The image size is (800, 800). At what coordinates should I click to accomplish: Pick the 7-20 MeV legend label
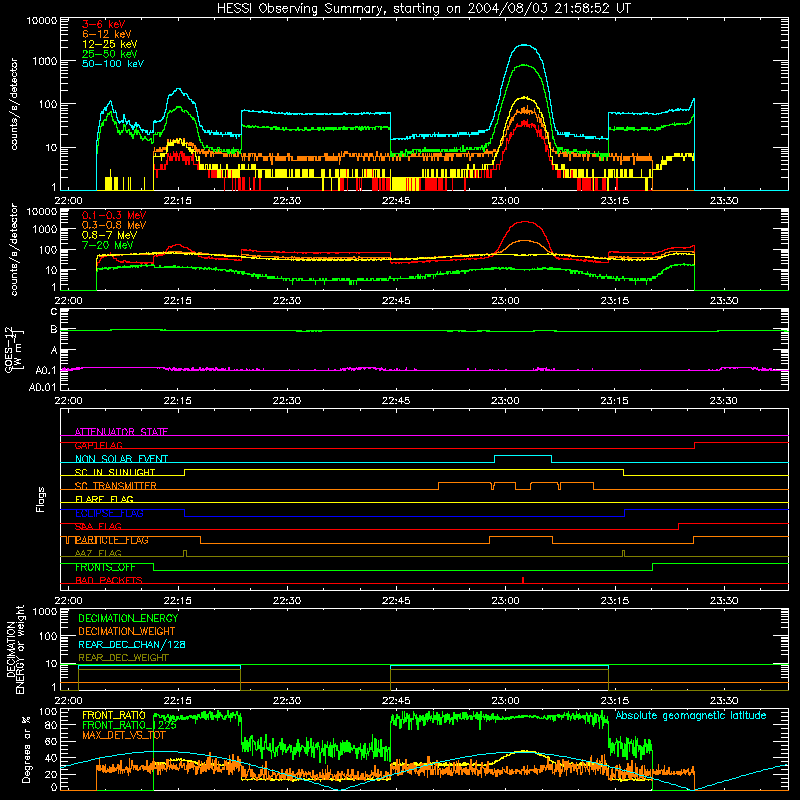pos(107,245)
